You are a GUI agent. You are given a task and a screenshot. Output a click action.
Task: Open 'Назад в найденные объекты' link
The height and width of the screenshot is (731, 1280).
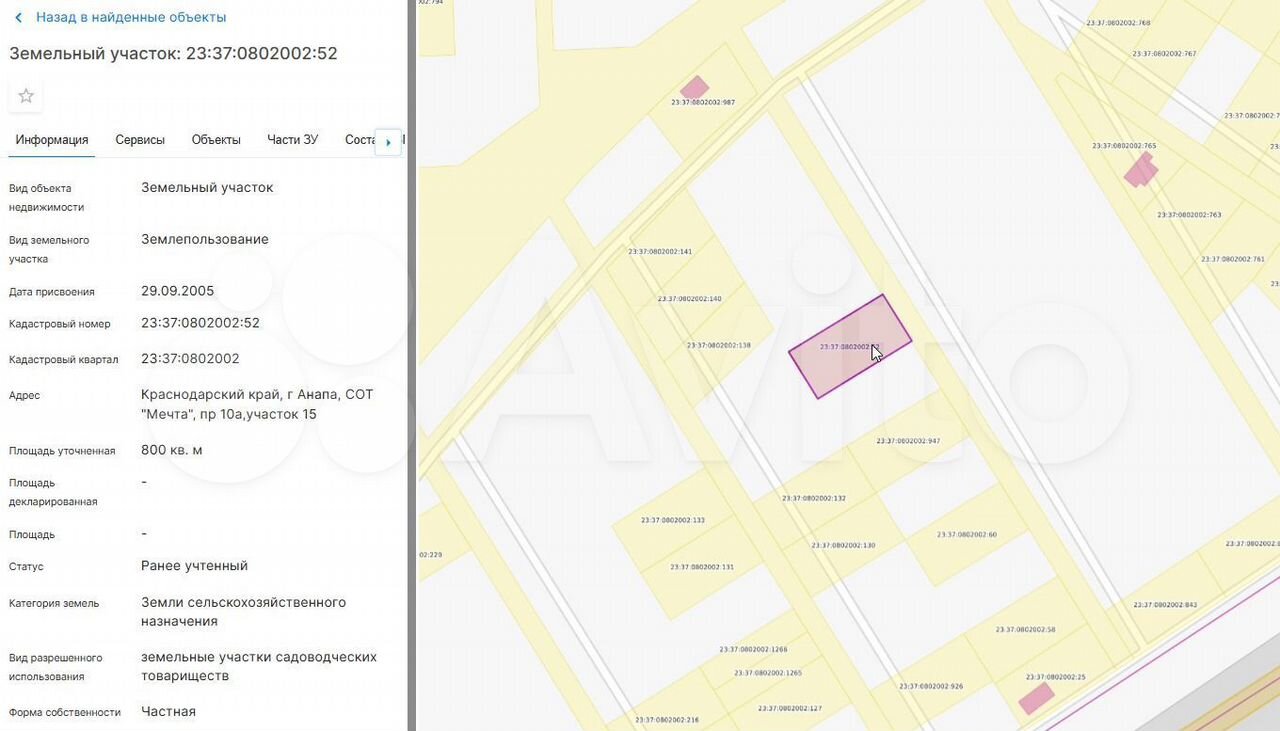130,18
